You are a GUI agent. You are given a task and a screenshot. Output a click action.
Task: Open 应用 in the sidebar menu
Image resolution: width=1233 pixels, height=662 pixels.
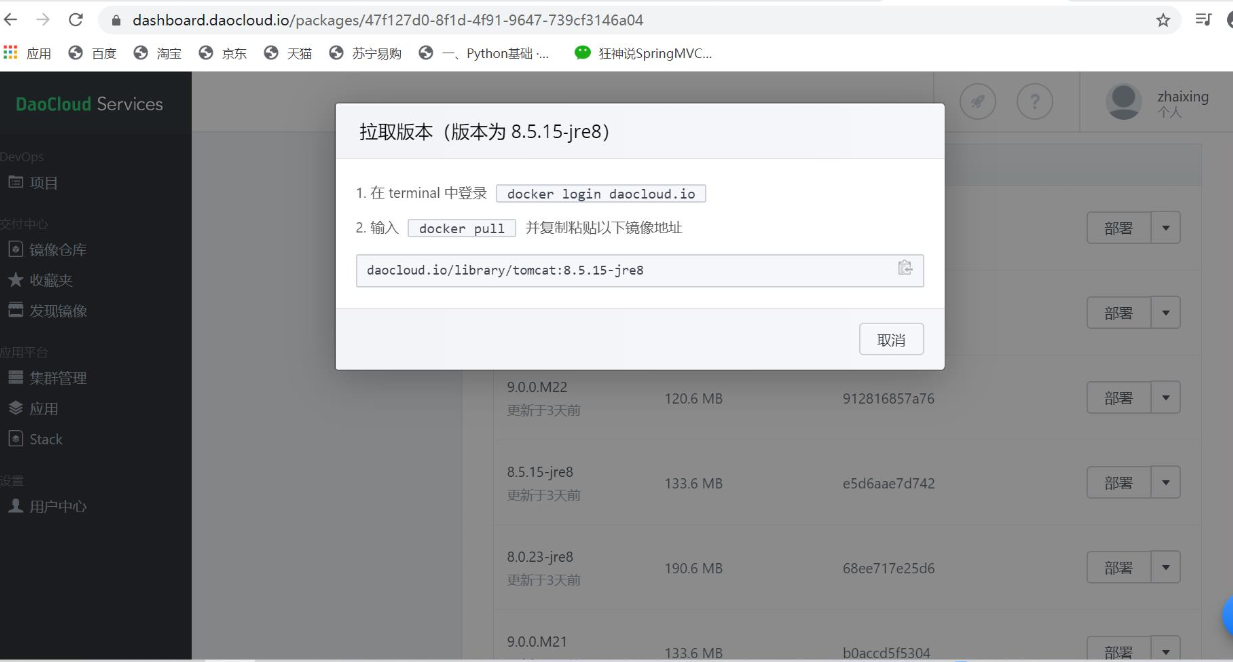[34, 408]
